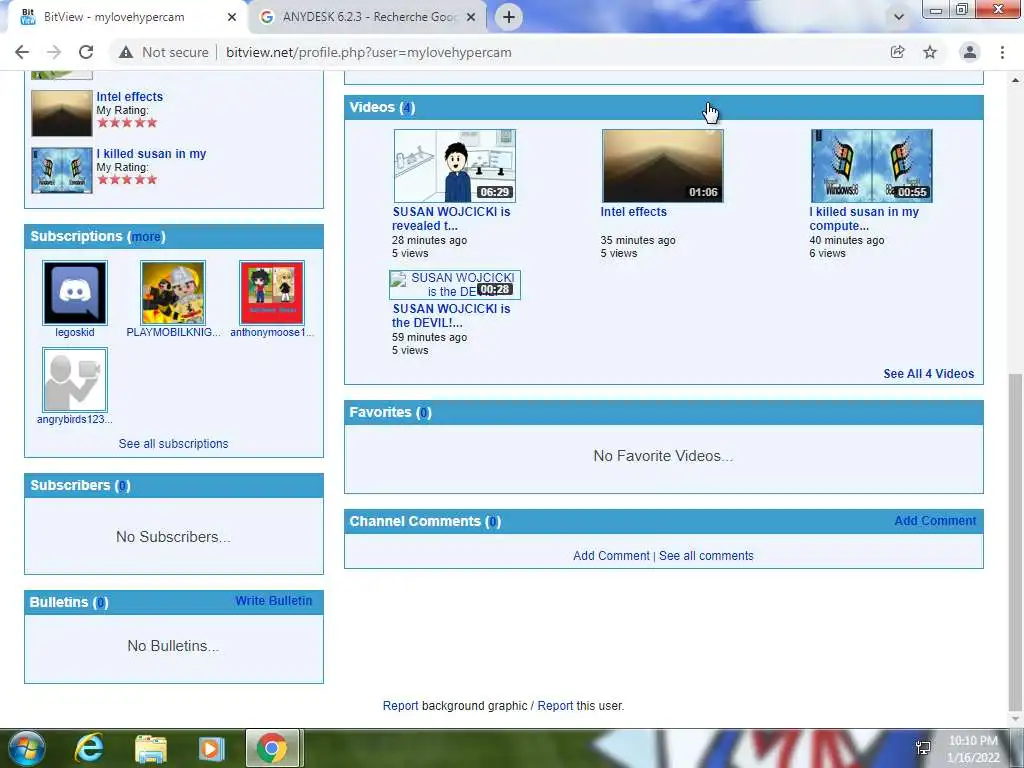
Task: Play the 00:28 broken-image video thumbnail
Action: click(455, 285)
